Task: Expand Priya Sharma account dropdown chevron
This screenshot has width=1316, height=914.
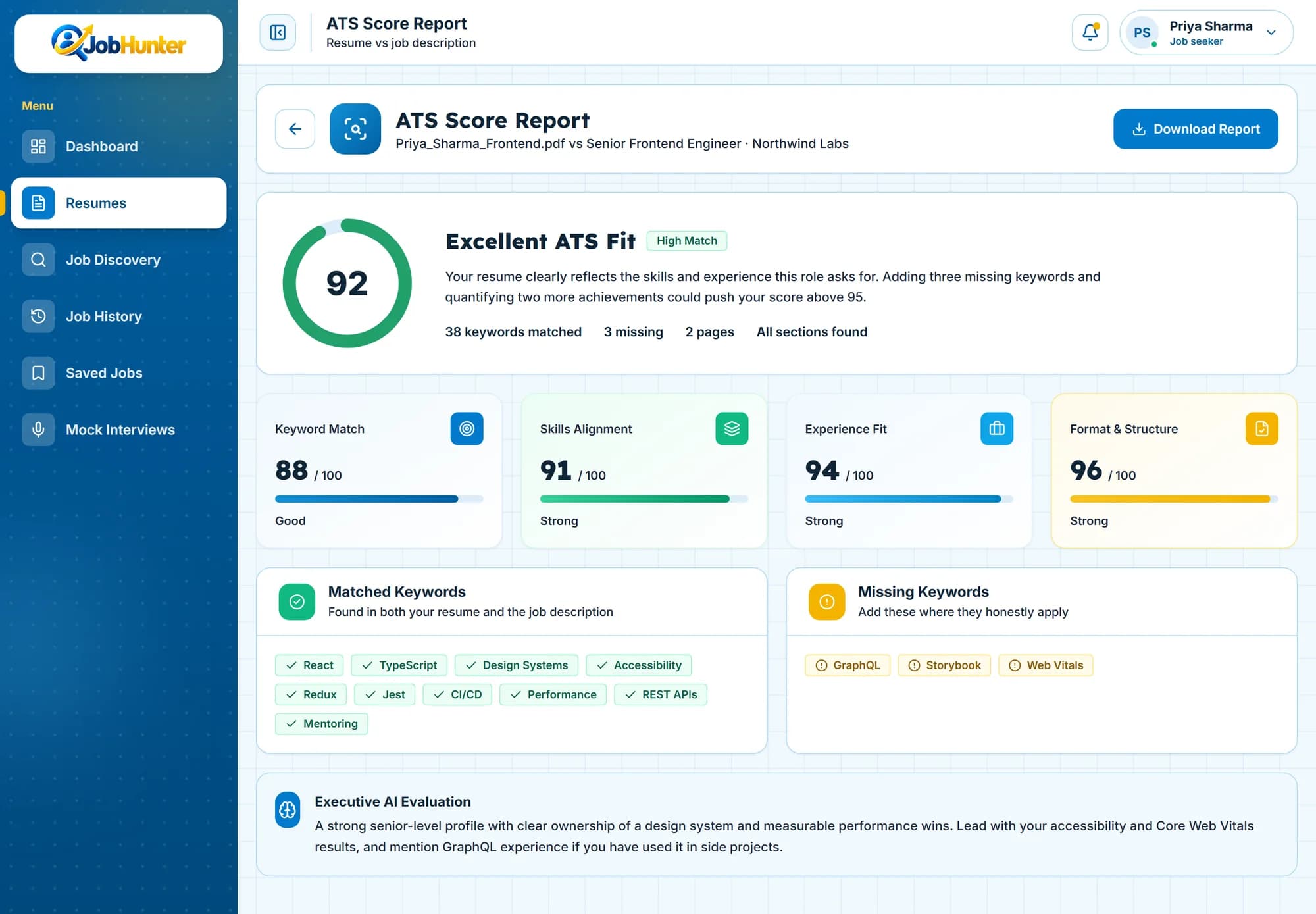Action: 1271,32
